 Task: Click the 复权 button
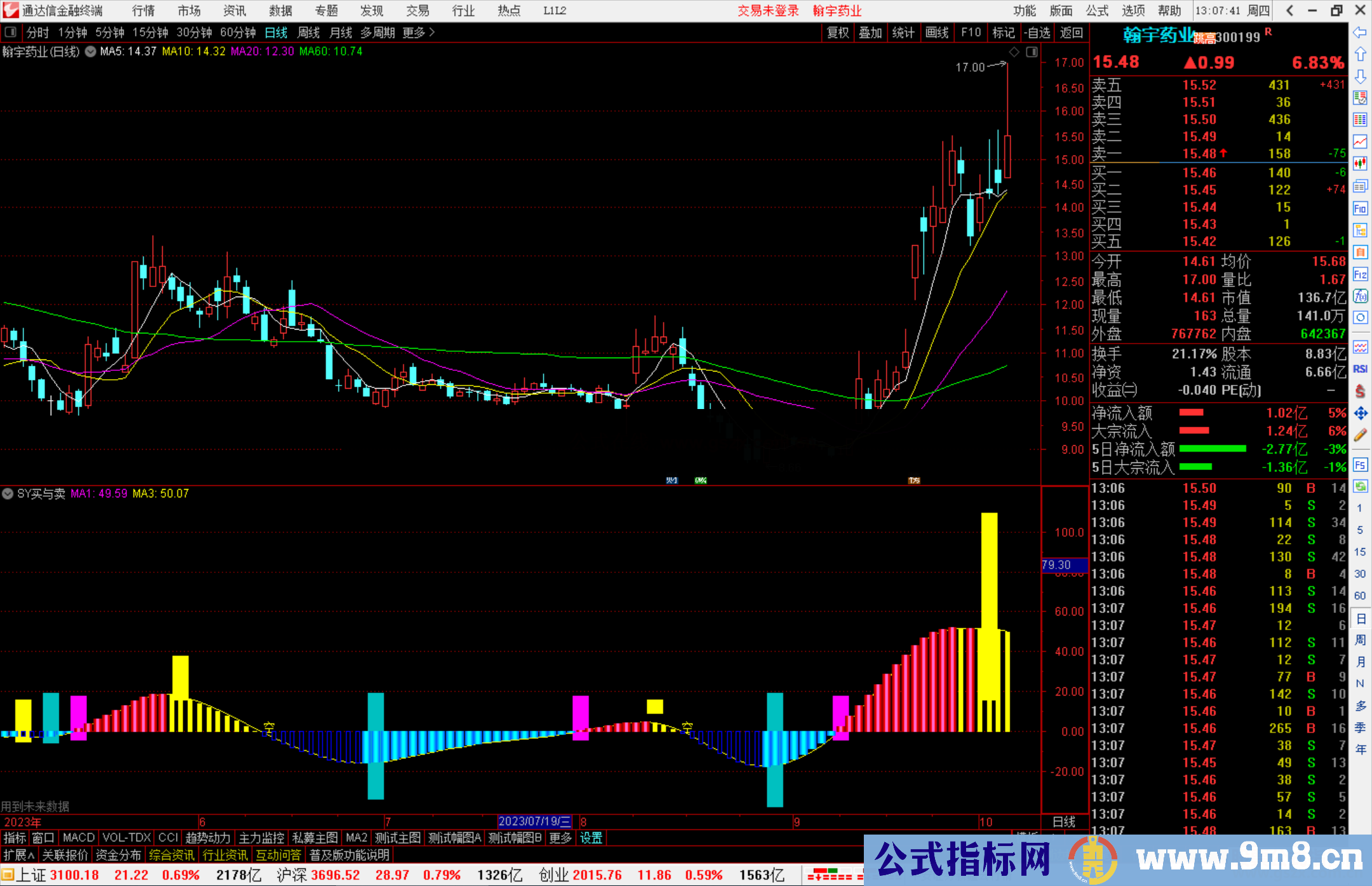837,32
